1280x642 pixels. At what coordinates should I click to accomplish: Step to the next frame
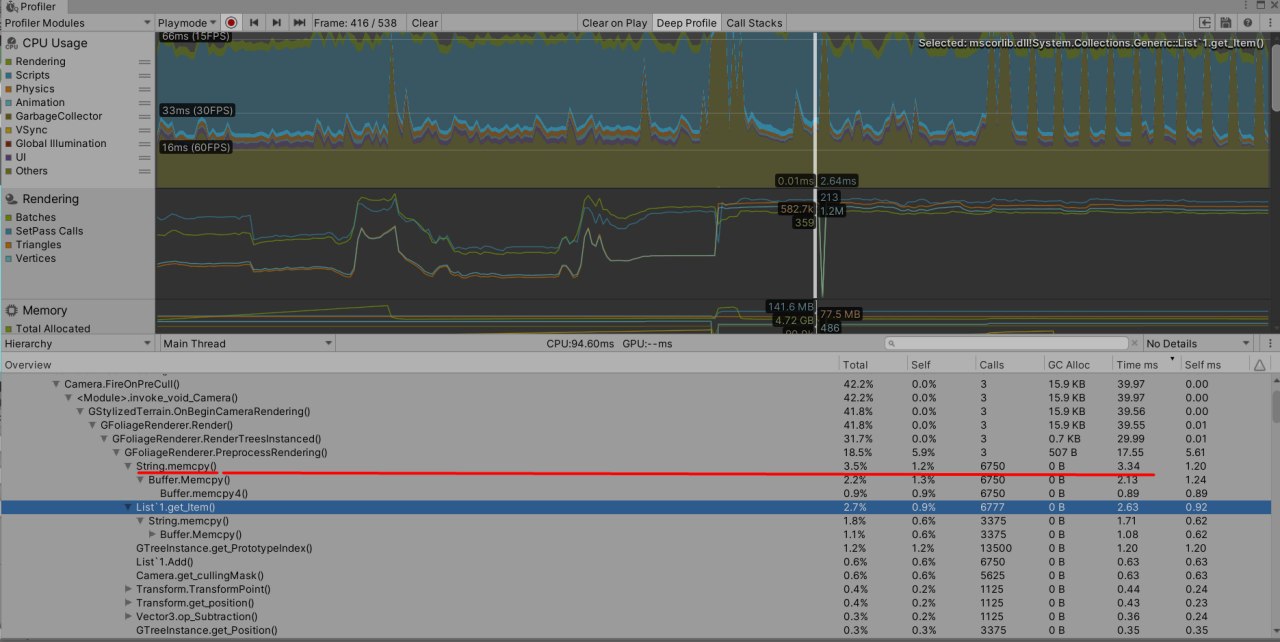tap(277, 22)
